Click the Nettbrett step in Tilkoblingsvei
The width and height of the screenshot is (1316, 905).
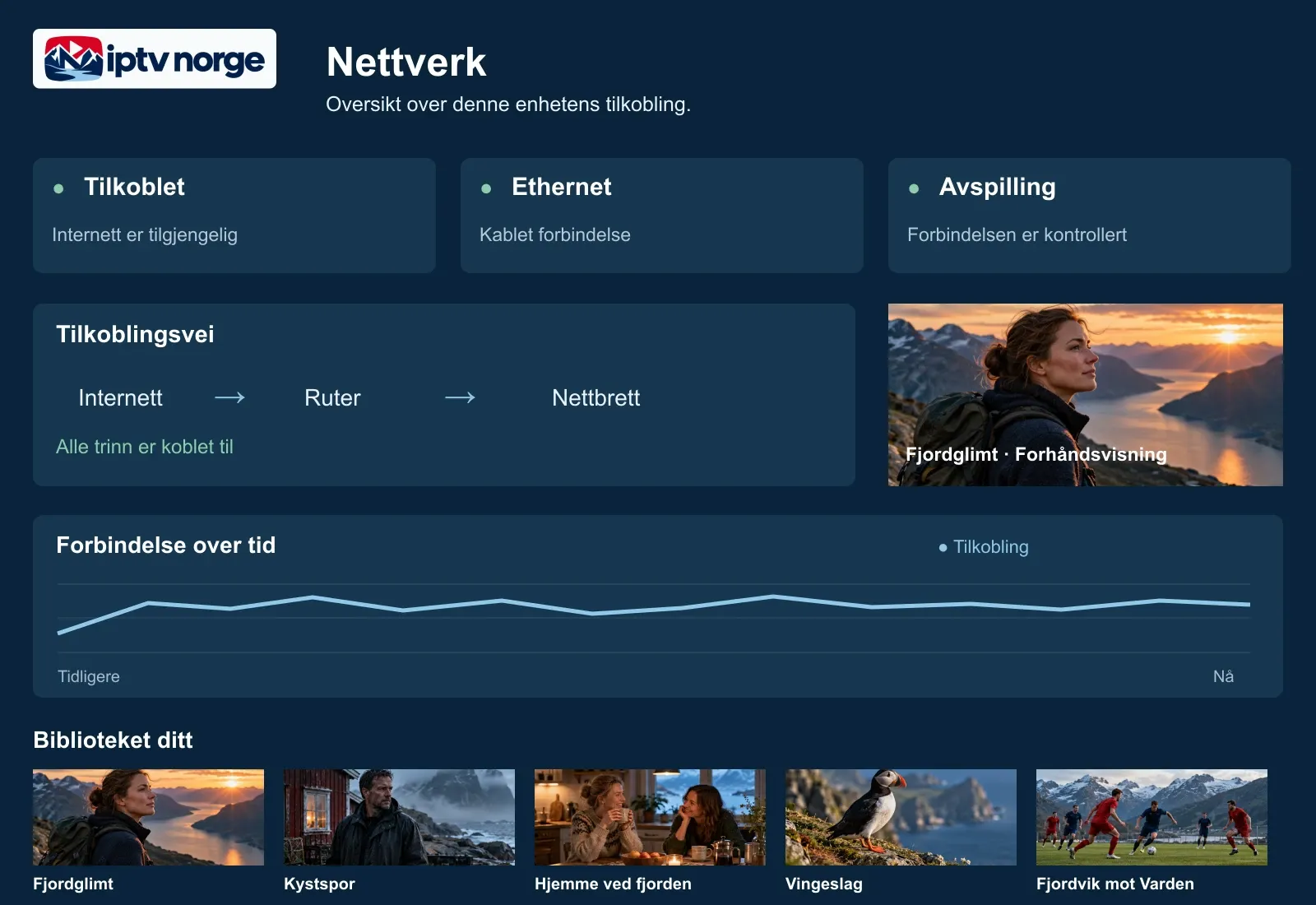(596, 398)
